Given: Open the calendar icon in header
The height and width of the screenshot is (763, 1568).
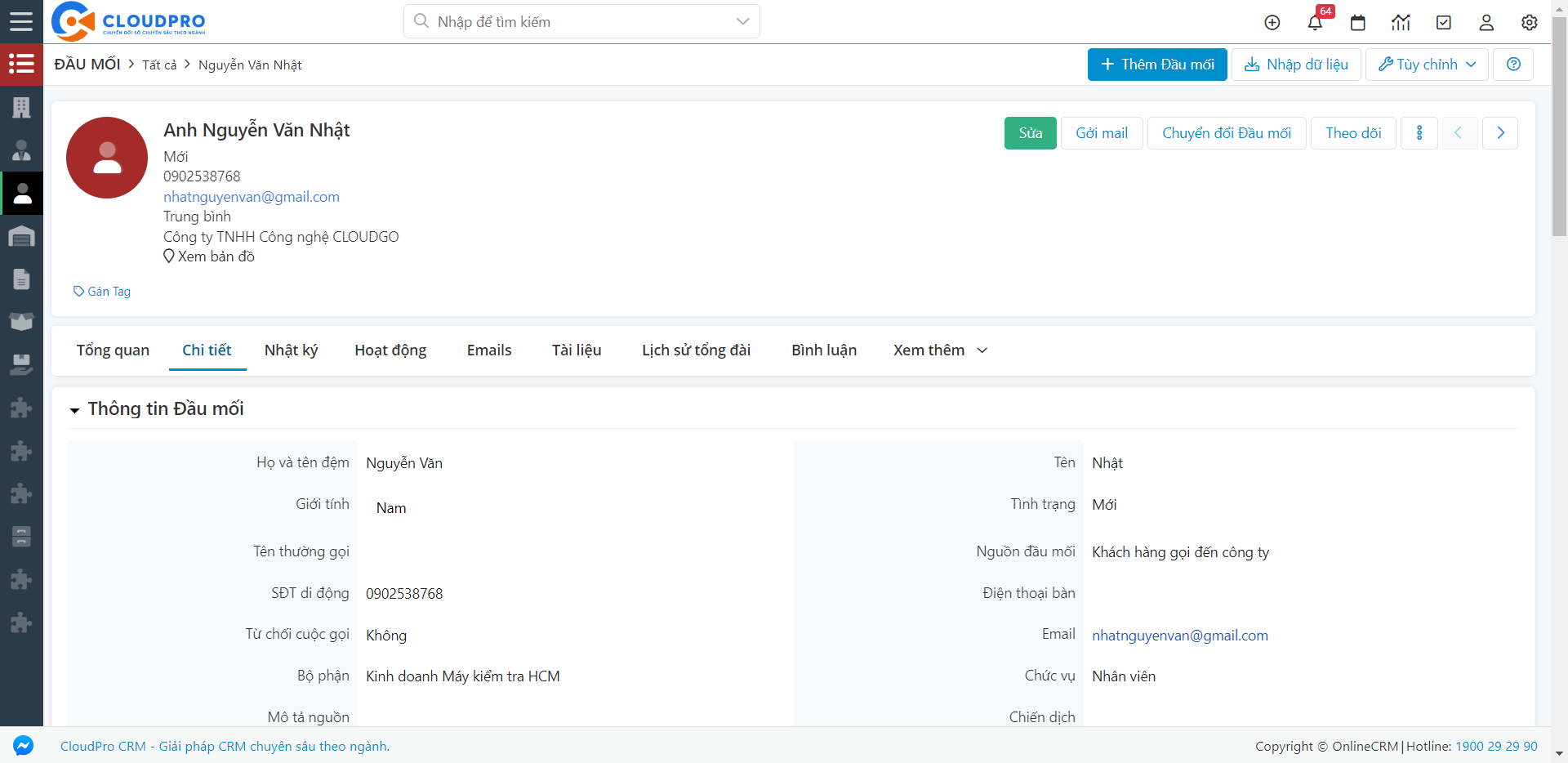Looking at the screenshot, I should coord(1358,22).
